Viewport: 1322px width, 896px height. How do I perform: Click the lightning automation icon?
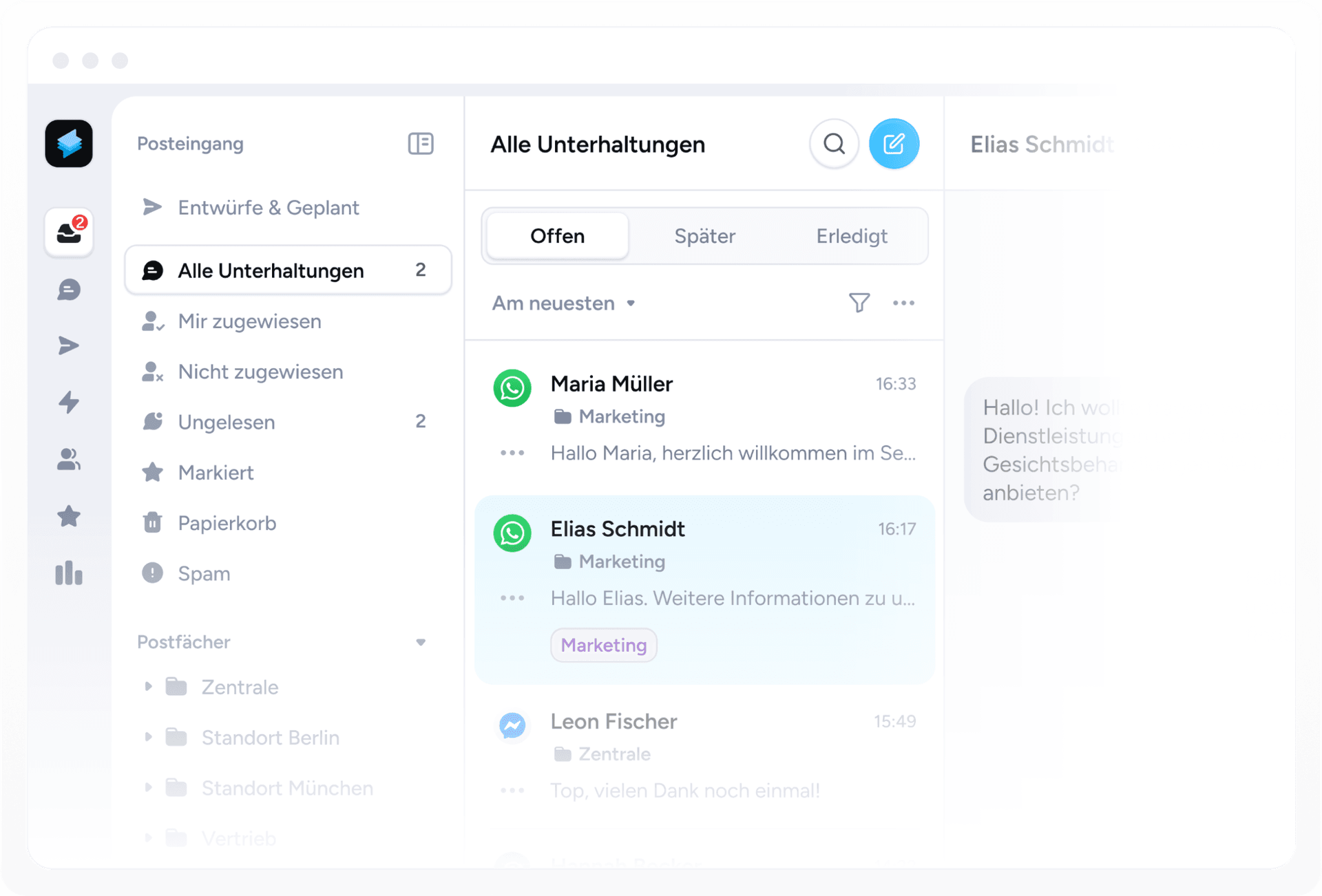[69, 403]
